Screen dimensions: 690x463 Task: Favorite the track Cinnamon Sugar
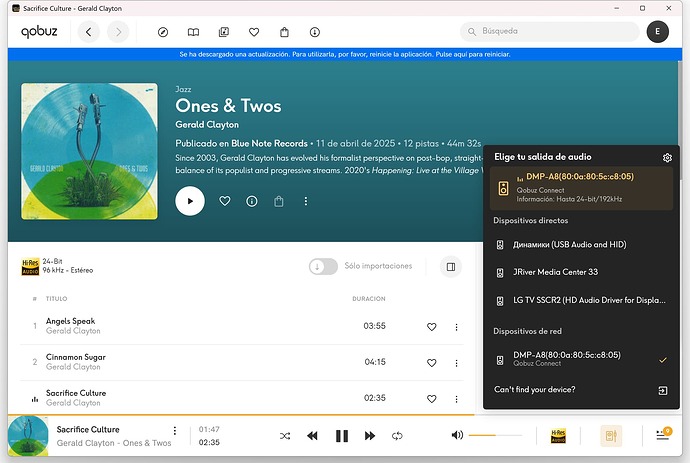432,363
